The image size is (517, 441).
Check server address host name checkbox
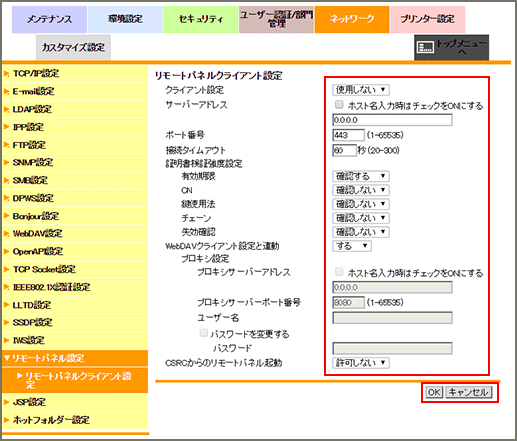click(339, 105)
